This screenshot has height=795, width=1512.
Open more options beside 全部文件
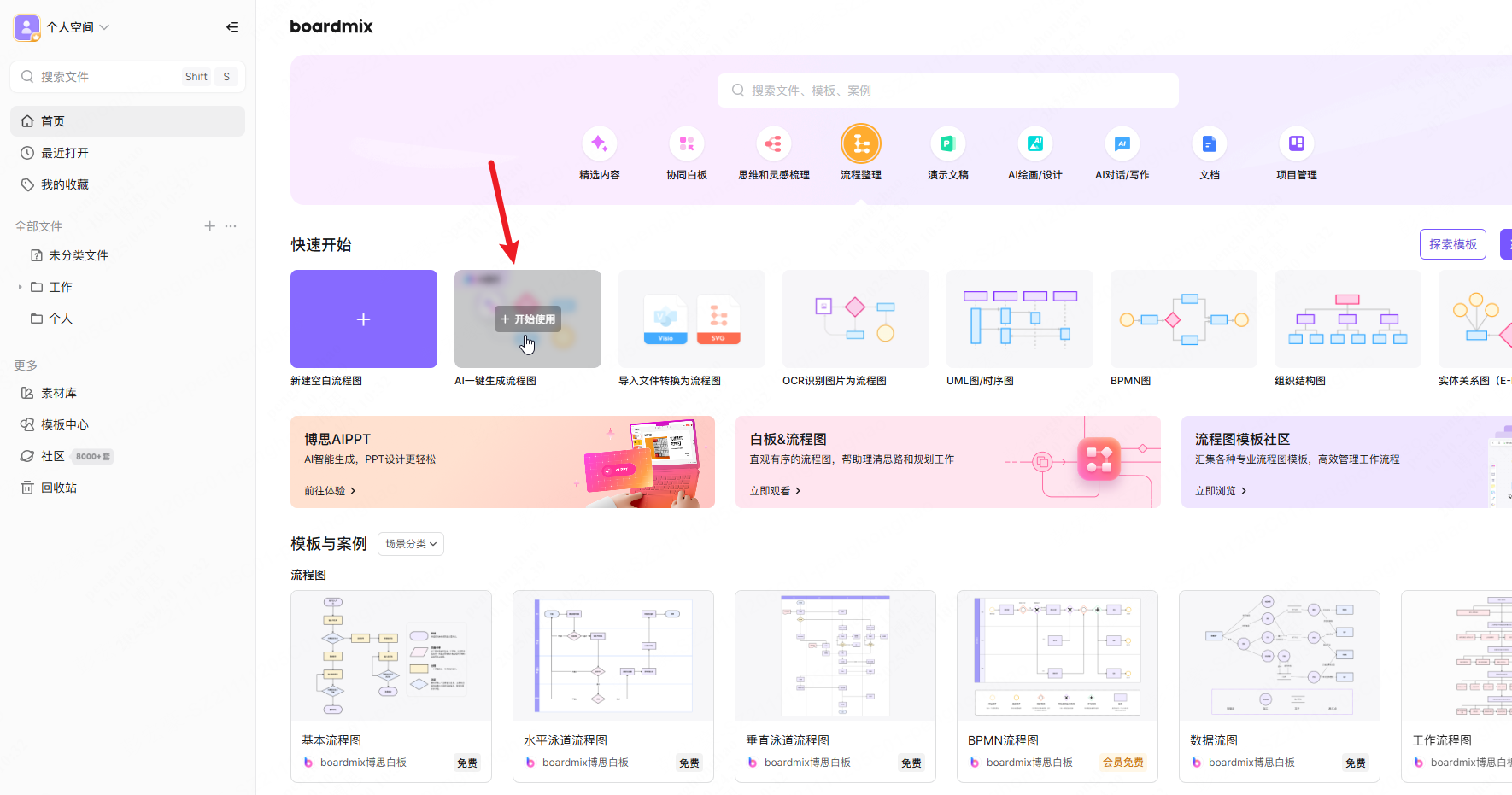pos(231,226)
